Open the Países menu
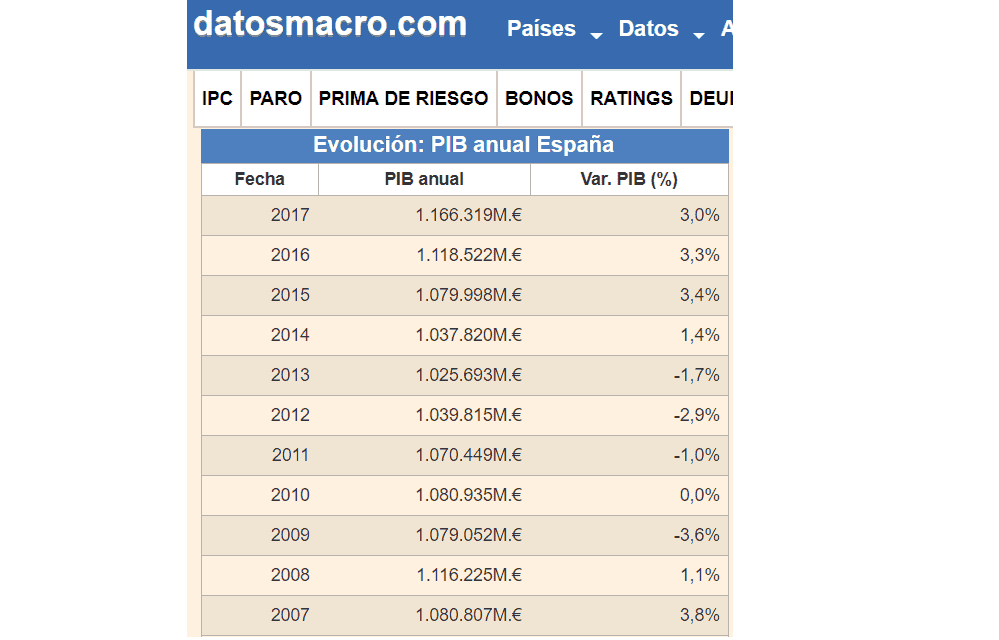Image resolution: width=999 pixels, height=640 pixels. pos(541,29)
